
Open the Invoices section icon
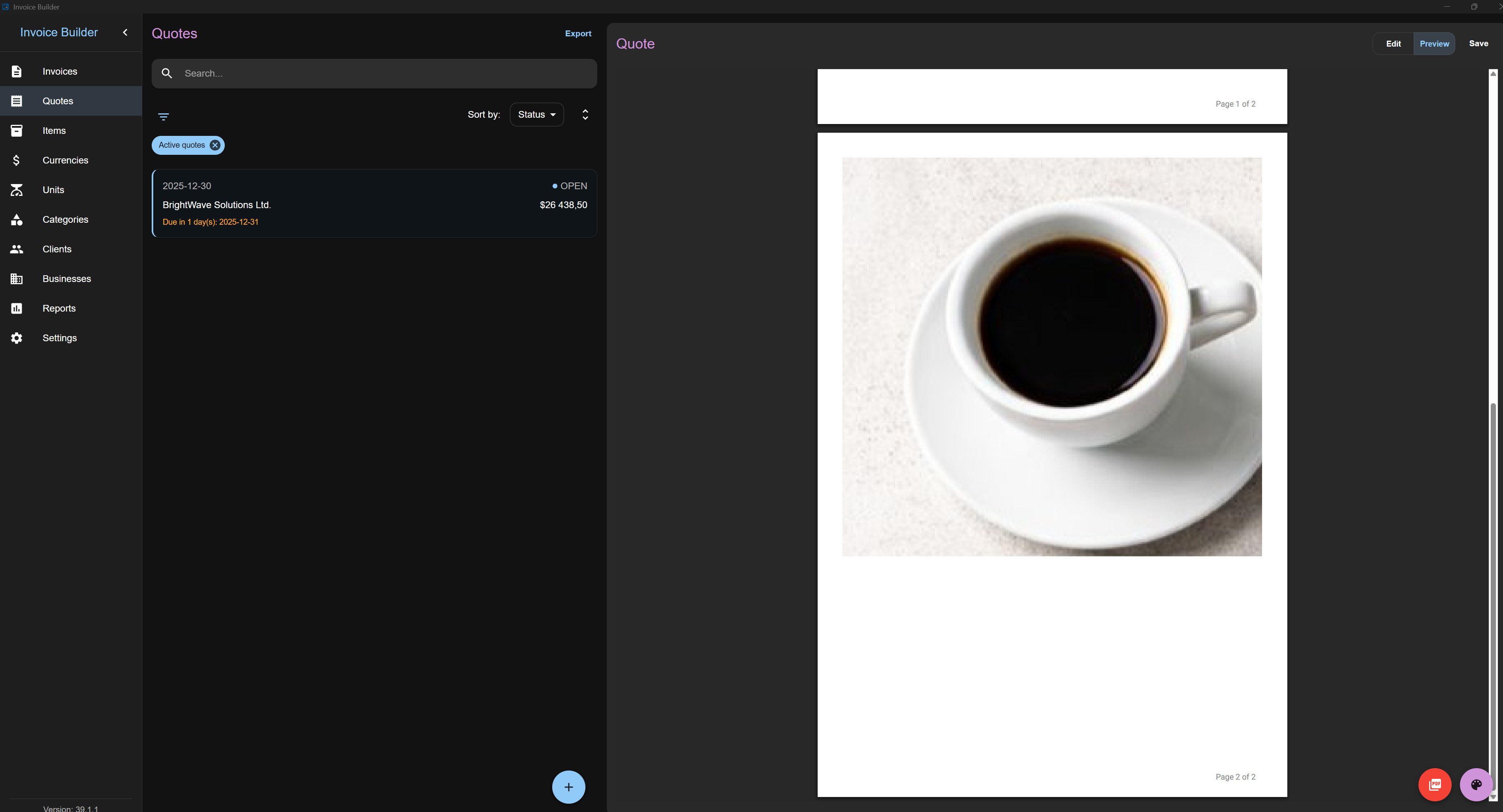16,71
